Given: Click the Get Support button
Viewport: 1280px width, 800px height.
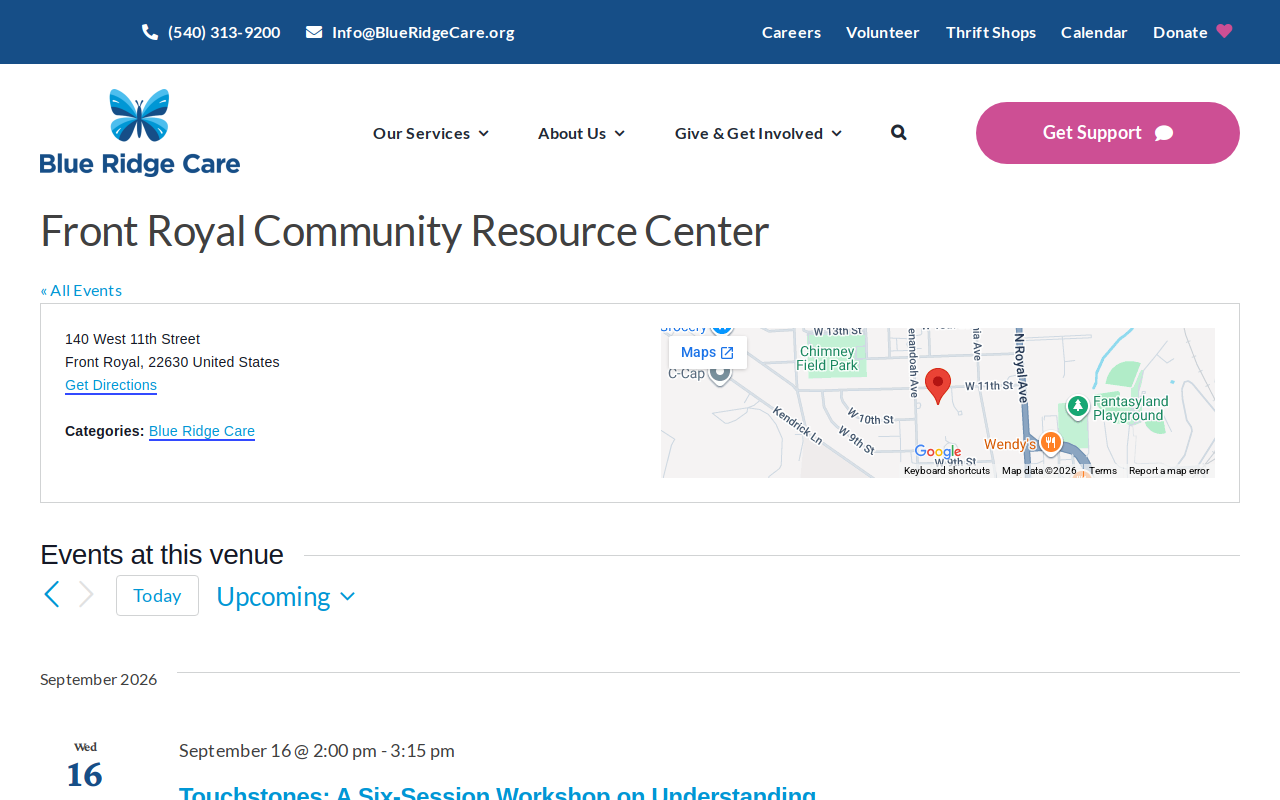Looking at the screenshot, I should pyautogui.click(x=1108, y=133).
